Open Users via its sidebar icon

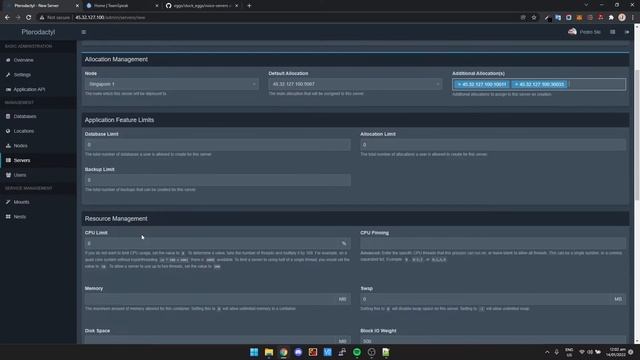pos(8,175)
